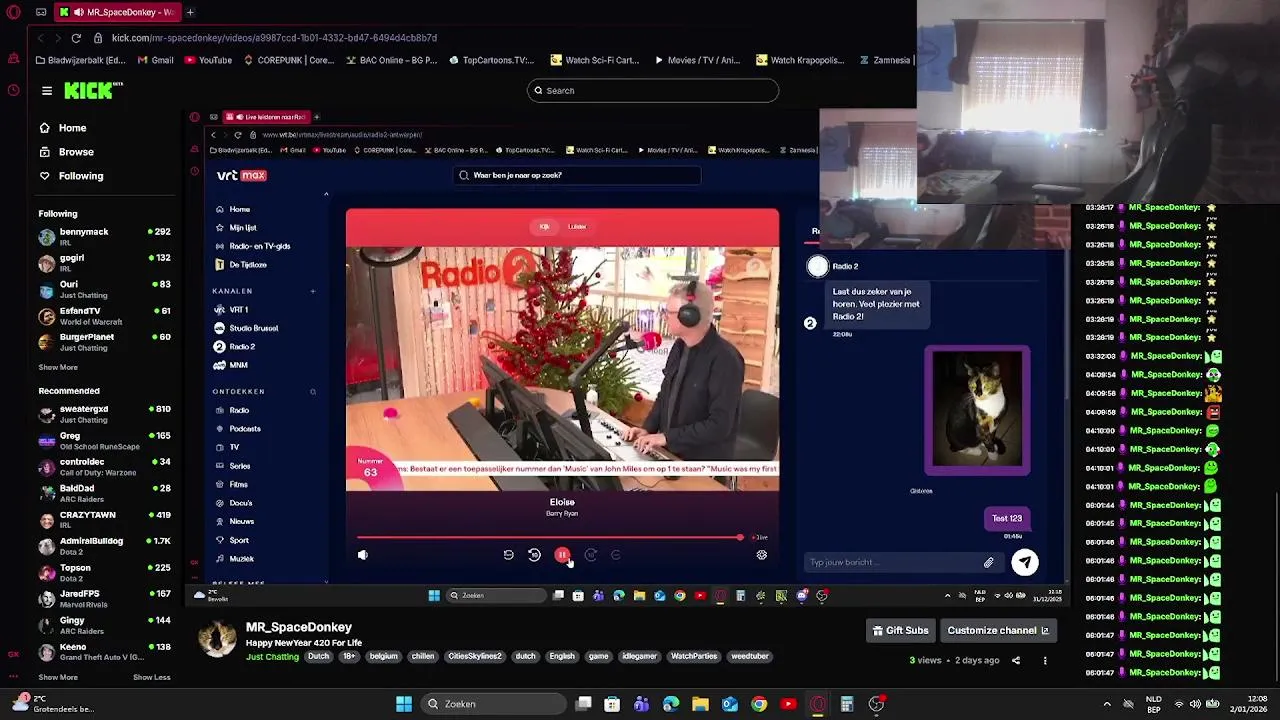Viewport: 1280px width, 720px height.
Task: Open Radio- en TV-gids in VRT Max
Action: (x=252, y=246)
